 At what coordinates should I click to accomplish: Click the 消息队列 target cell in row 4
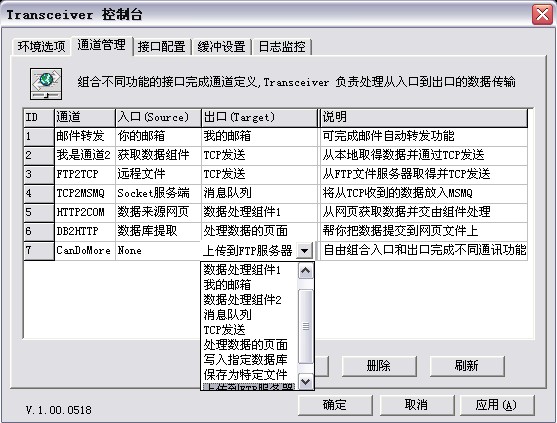coord(259,194)
